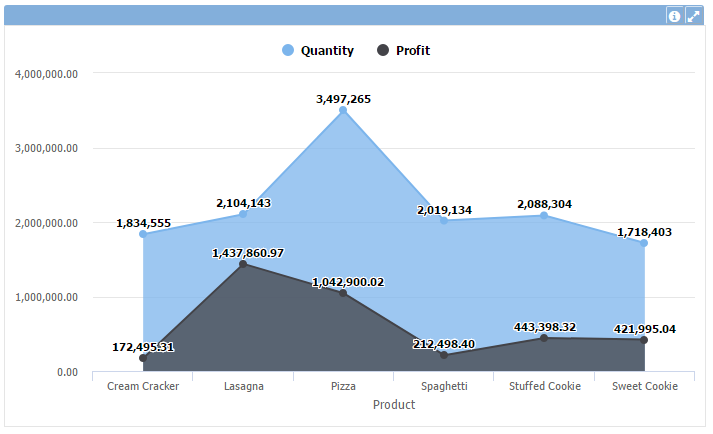Click the Cream Cracker quantity data point

click(143, 234)
